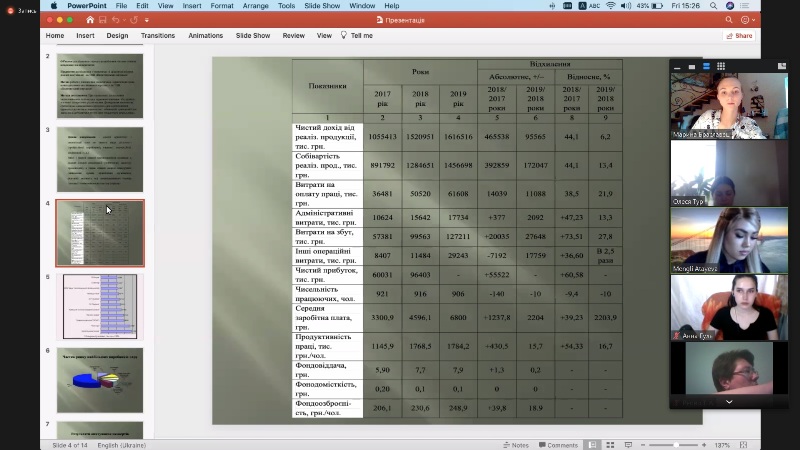Switch to the Design ribbon tab

coord(117,36)
